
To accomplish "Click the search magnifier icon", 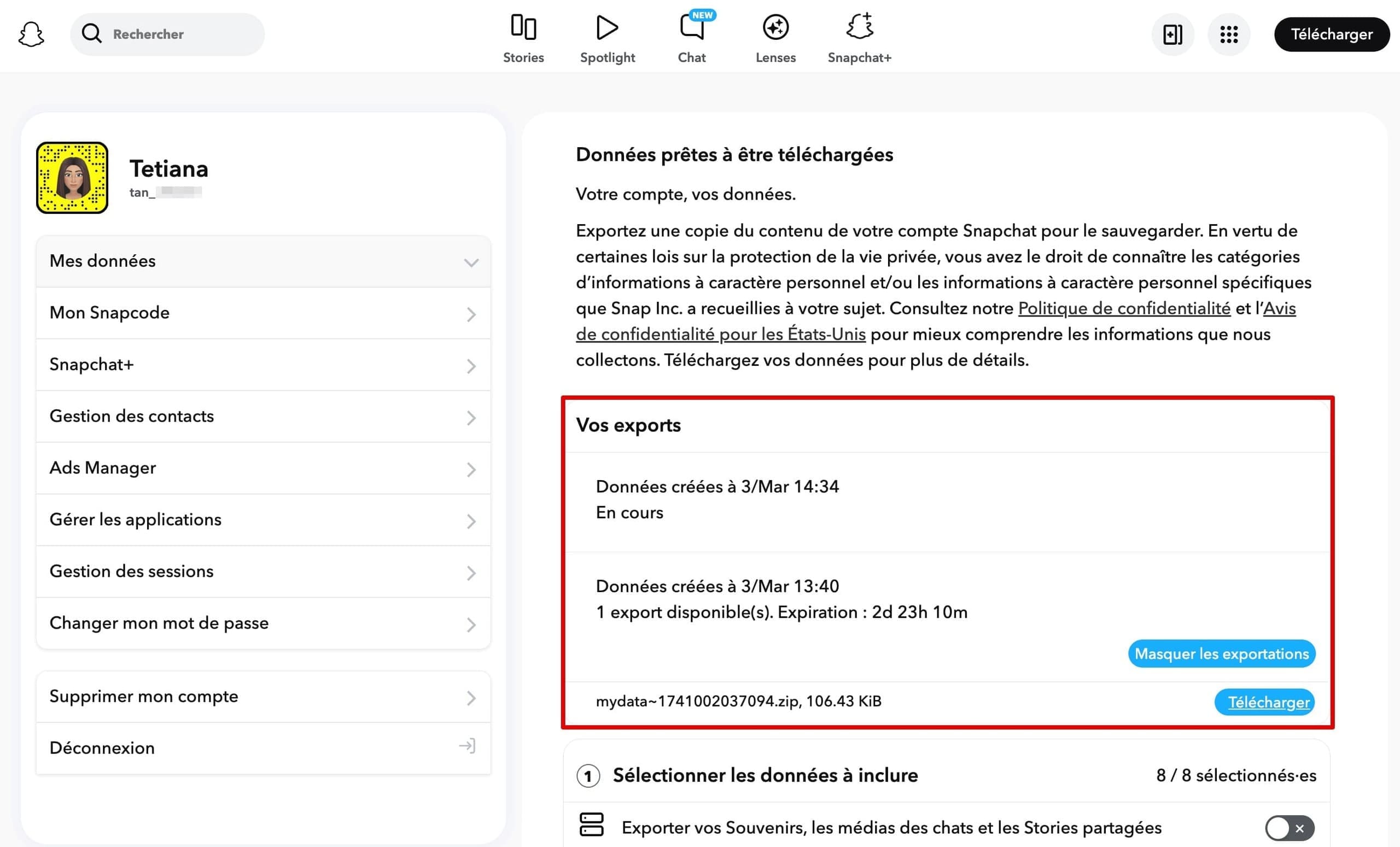I will [x=91, y=33].
